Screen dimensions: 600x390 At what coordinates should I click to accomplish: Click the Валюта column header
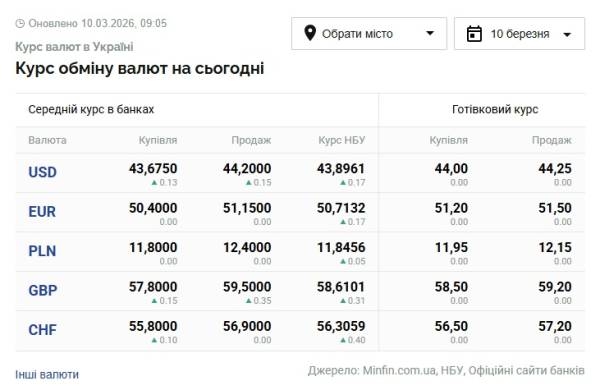click(x=47, y=140)
